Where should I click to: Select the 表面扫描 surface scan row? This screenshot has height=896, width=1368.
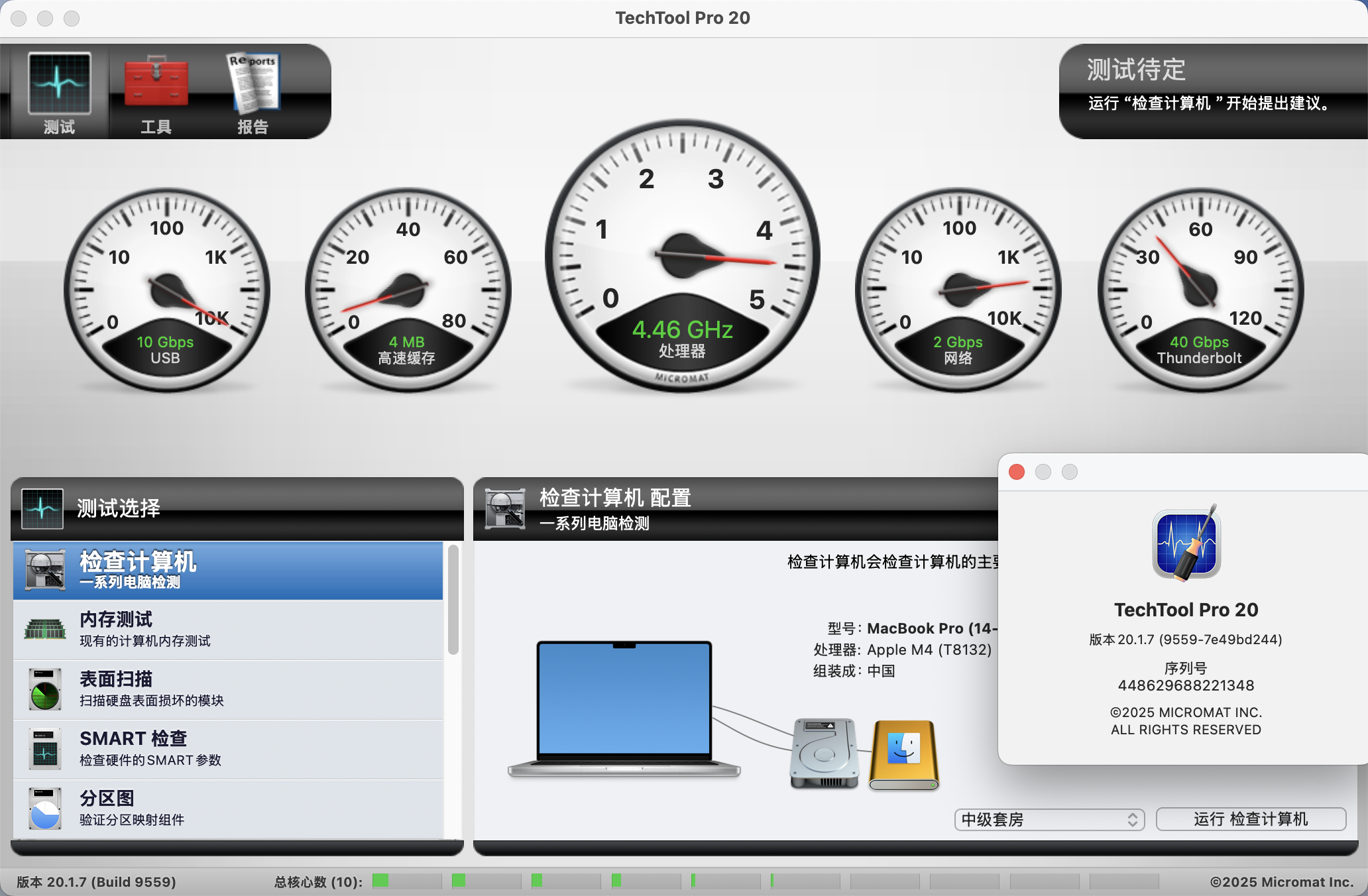coord(228,689)
